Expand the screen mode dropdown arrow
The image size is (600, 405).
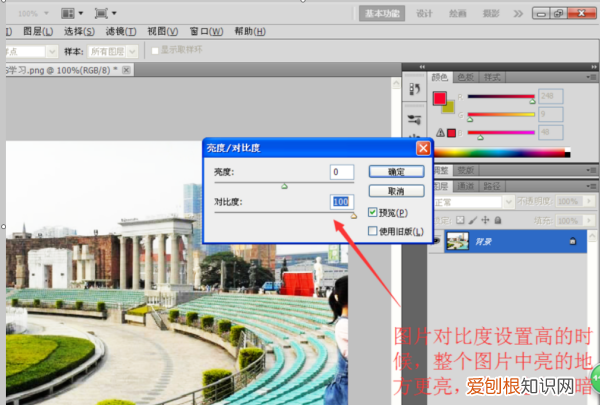pos(114,13)
